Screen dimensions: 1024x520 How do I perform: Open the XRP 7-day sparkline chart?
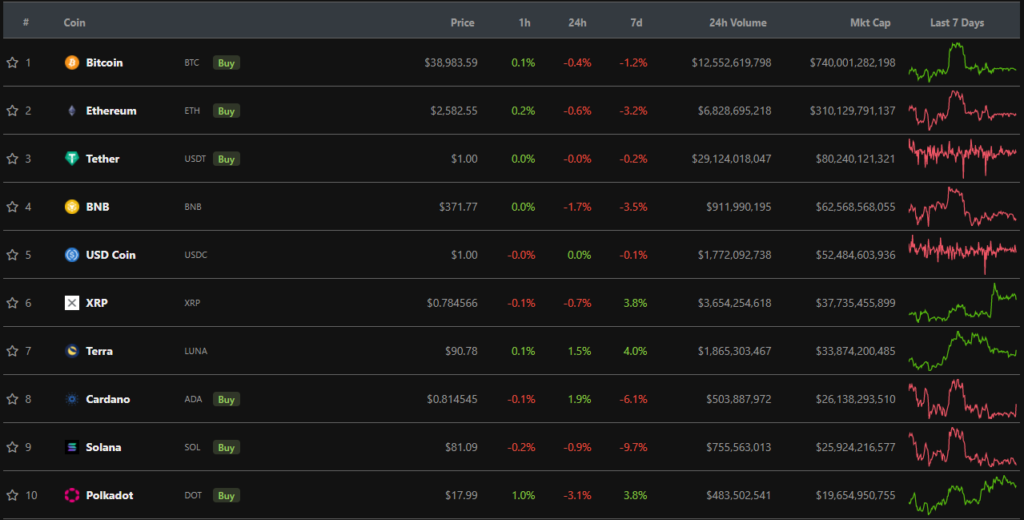(x=962, y=303)
